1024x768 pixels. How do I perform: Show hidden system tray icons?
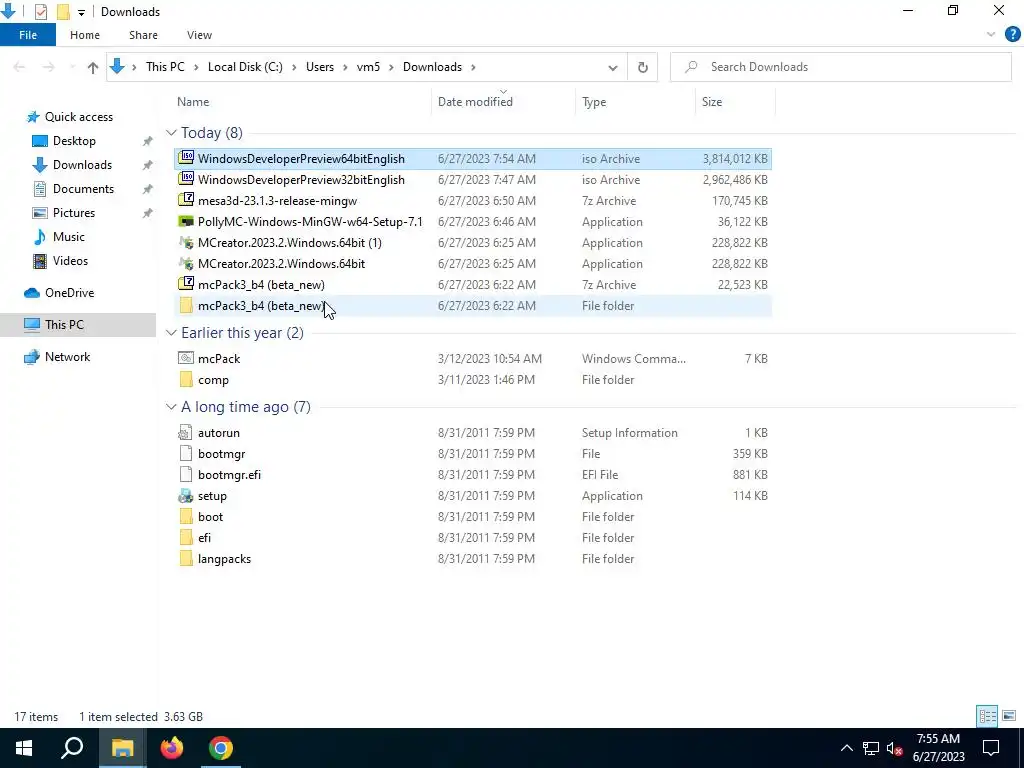coord(846,748)
